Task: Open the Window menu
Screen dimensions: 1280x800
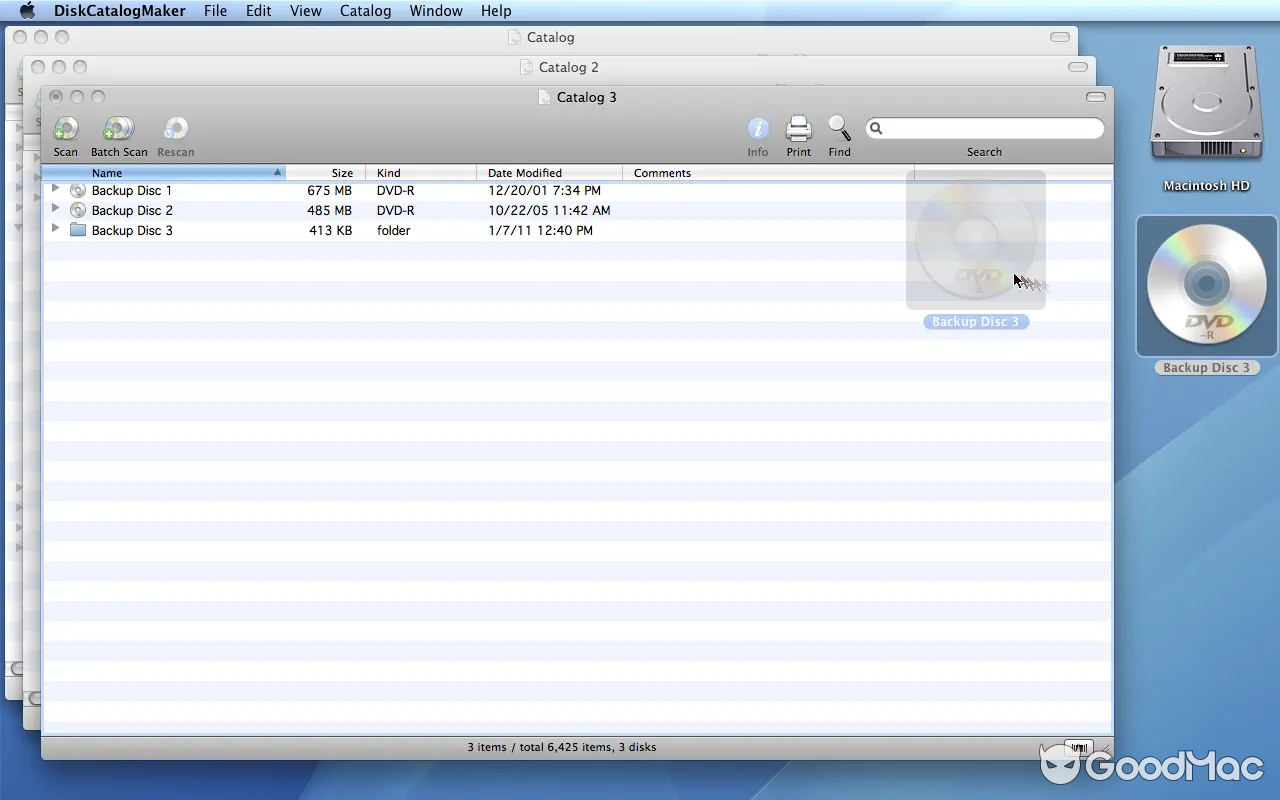Action: point(436,11)
